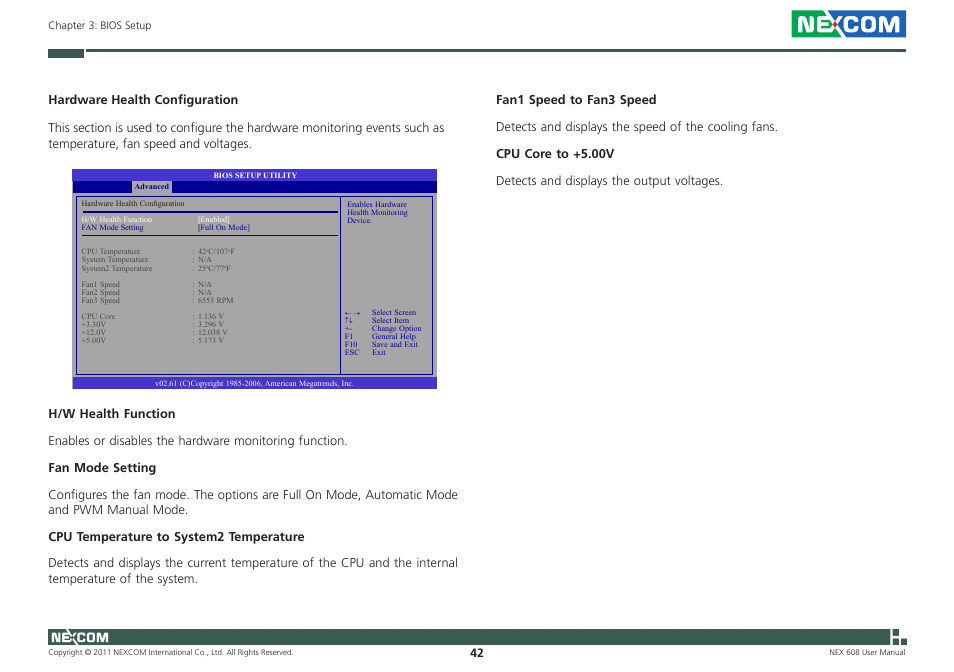Click the ESC Exit help entry
Screen dimensions: 954x672
pyautogui.click(x=365, y=352)
